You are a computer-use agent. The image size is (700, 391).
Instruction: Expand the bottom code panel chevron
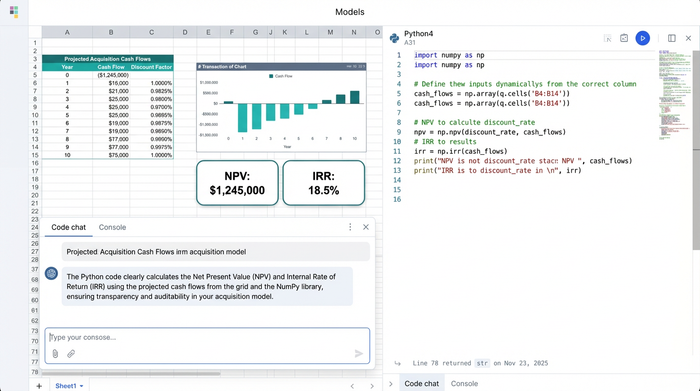click(391, 383)
